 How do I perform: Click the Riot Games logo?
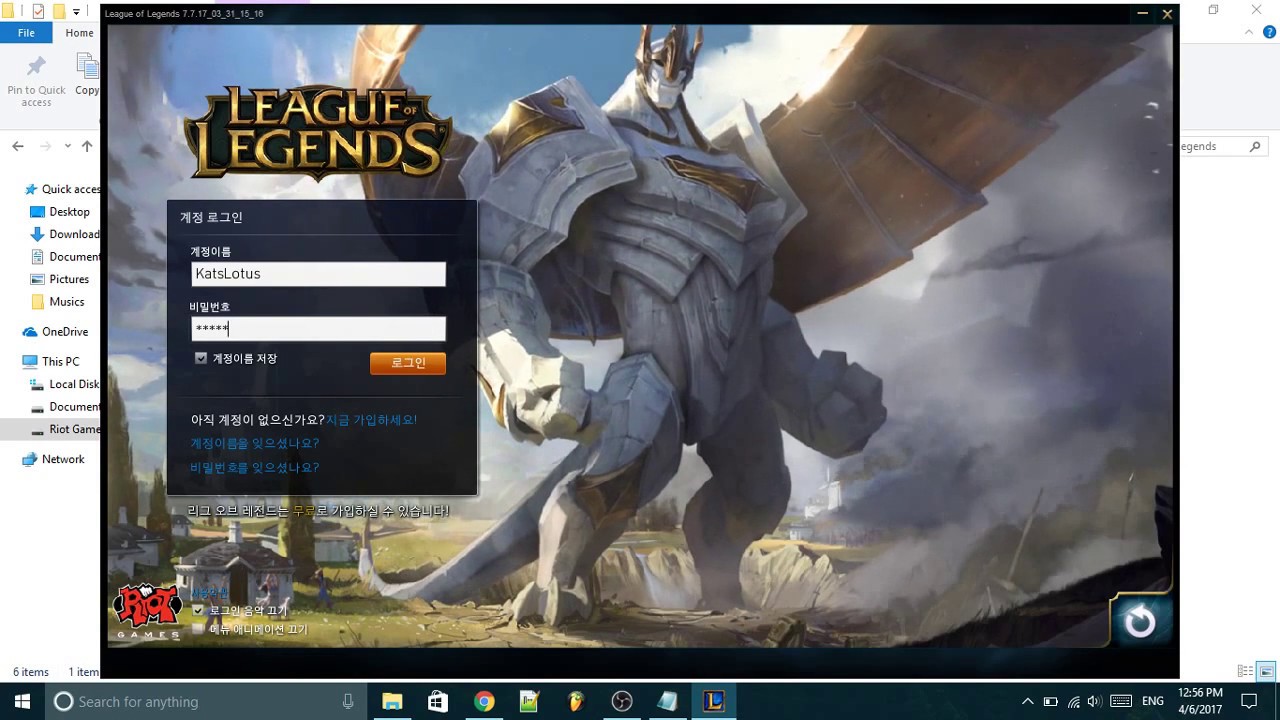tap(146, 610)
